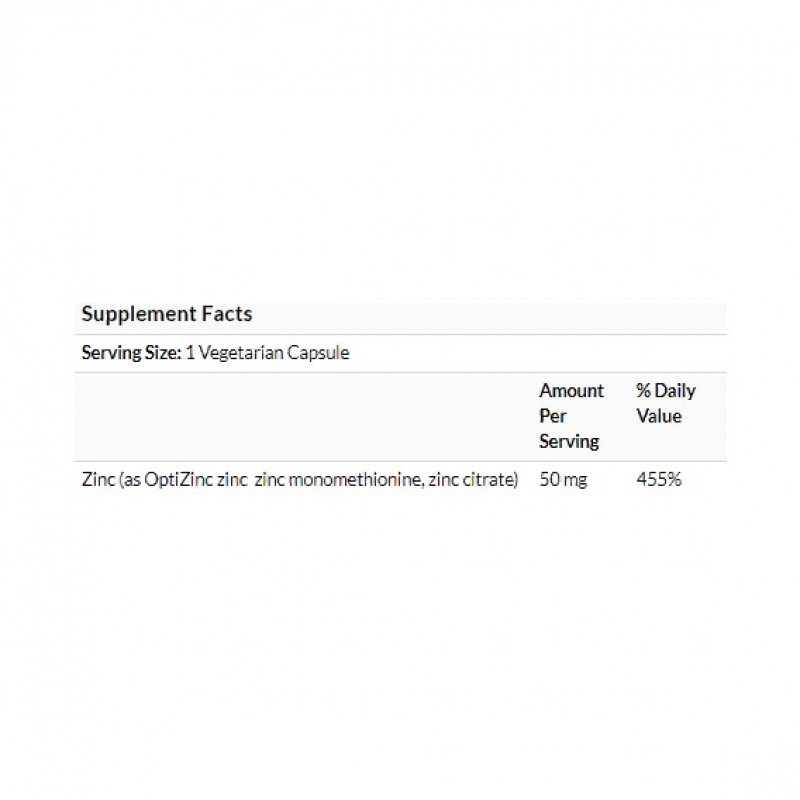Viewport: 800px width, 800px height.
Task: Select the word "Vegetarian" in serving size
Action: point(238,354)
